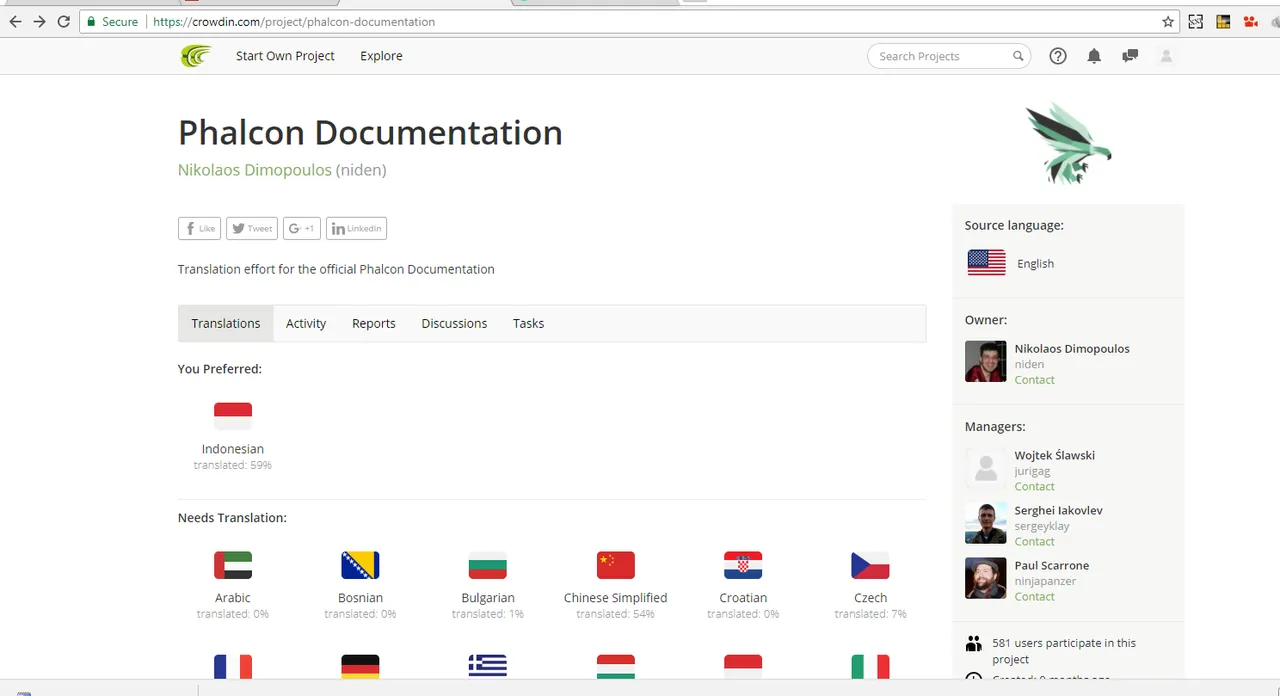Image resolution: width=1280 pixels, height=696 pixels.
Task: Open the German flag
Action: [360, 667]
